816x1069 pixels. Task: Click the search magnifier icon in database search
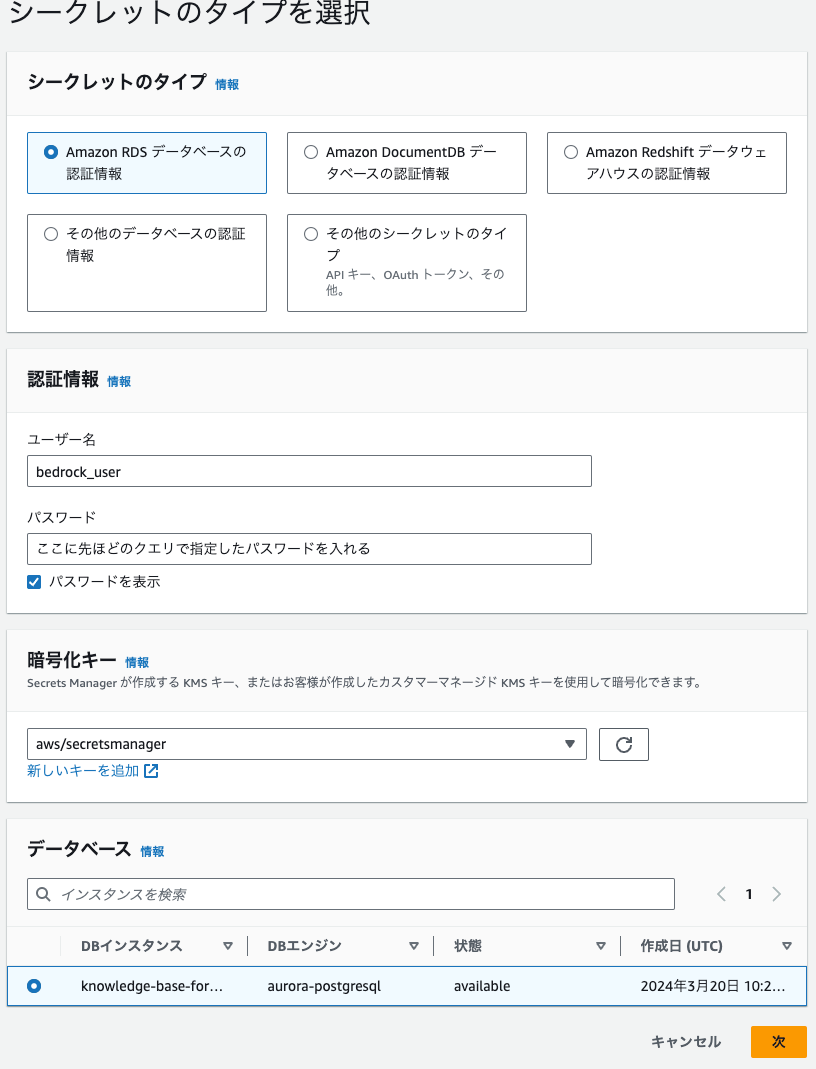pyautogui.click(x=44, y=894)
